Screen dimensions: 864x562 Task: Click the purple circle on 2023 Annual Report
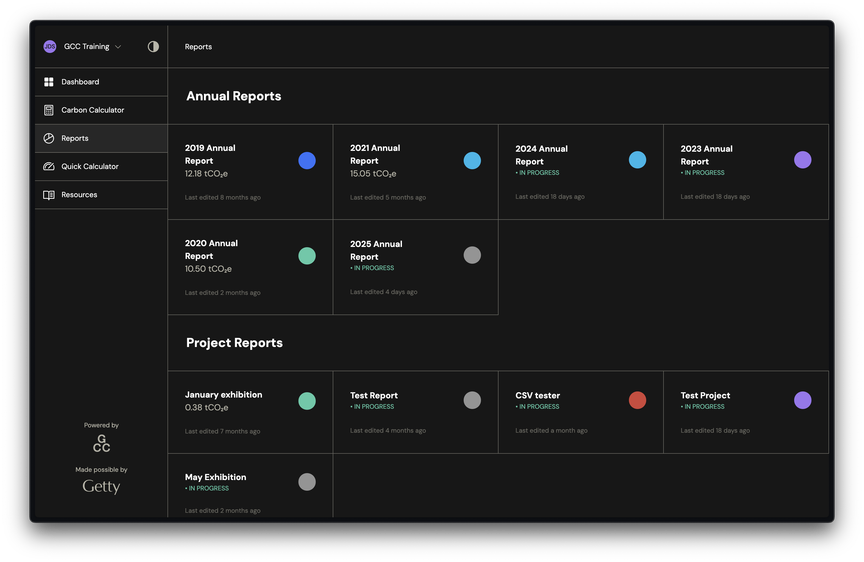(803, 160)
